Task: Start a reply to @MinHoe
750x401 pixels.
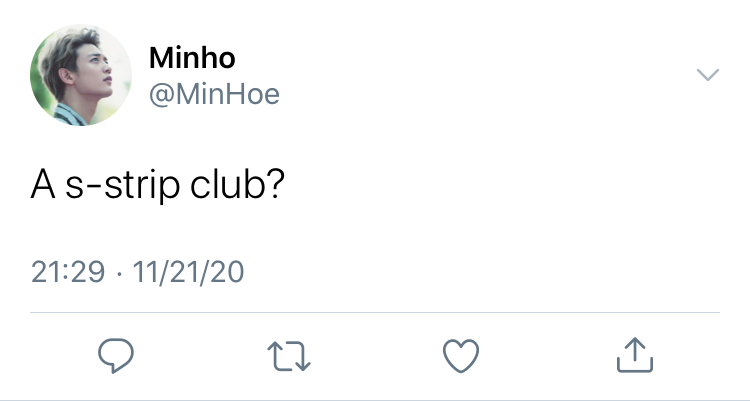Action: [x=116, y=356]
